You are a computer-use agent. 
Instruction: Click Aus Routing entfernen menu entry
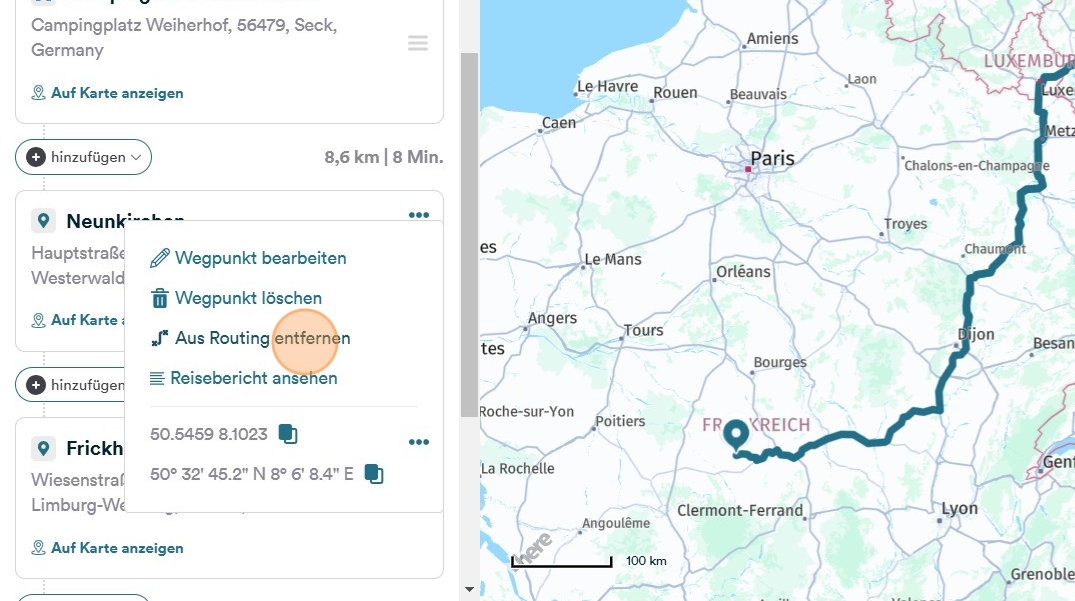tap(250, 338)
